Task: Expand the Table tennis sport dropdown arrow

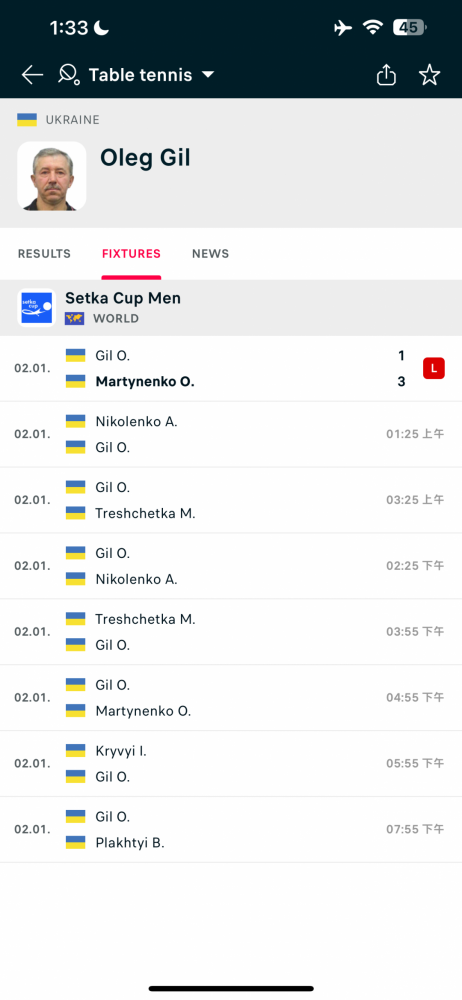Action: pos(208,75)
